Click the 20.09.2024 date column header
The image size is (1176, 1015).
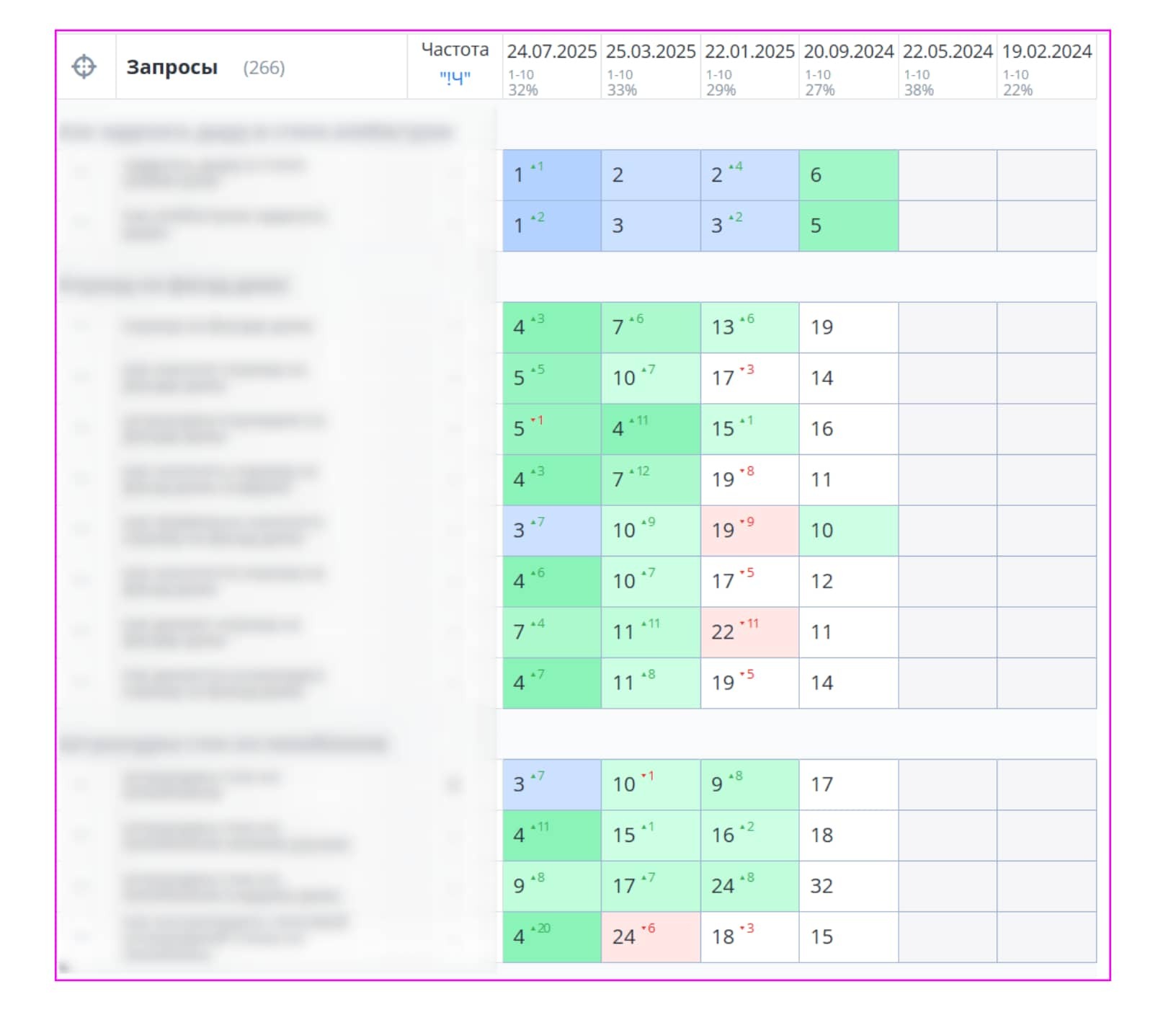848,52
